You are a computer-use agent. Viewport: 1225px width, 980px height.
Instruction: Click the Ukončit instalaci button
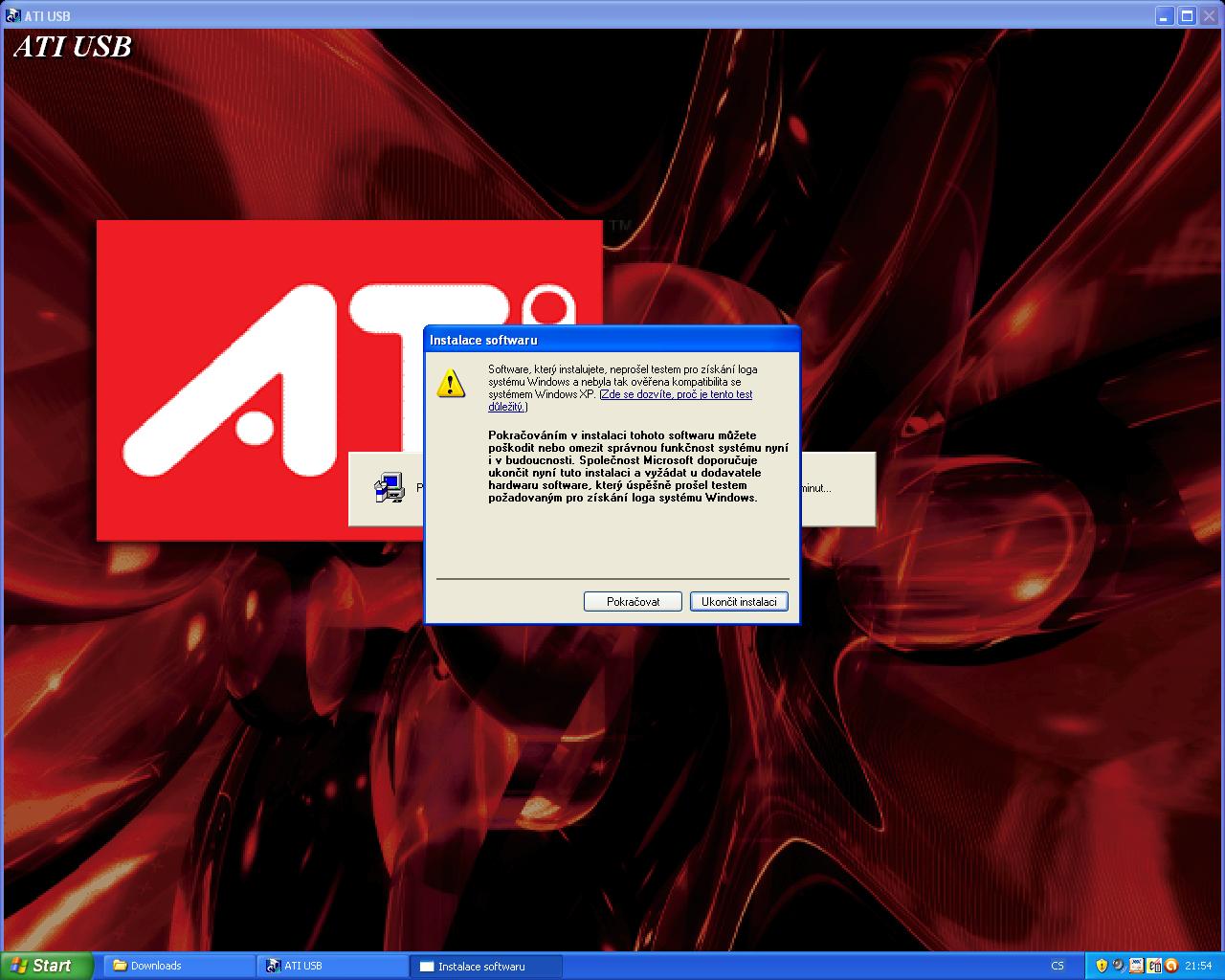click(x=739, y=601)
